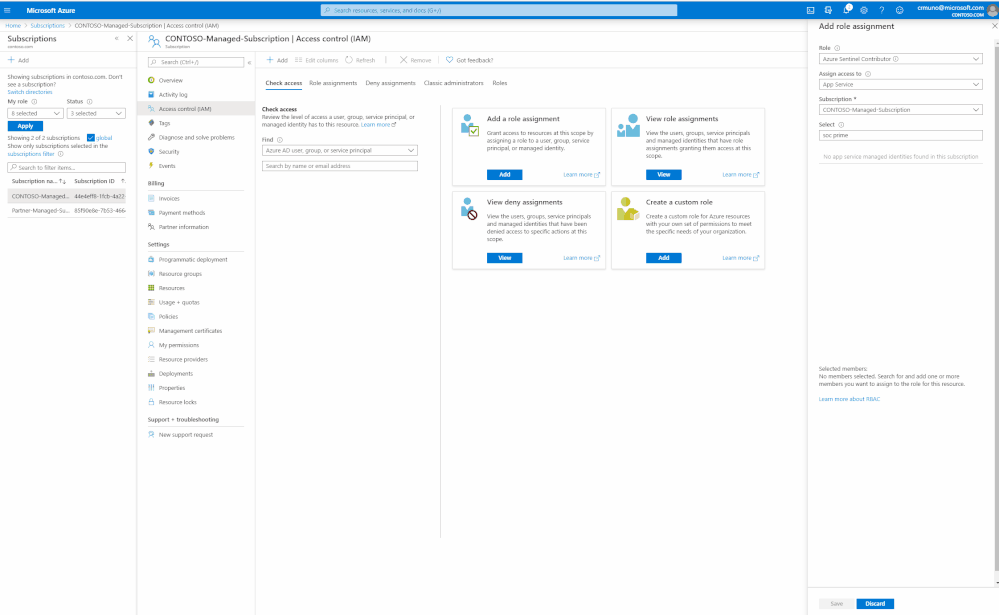The width and height of the screenshot is (999, 615).
Task: Click the account avatar for cmuno@microsoft.com
Action: (992, 10)
